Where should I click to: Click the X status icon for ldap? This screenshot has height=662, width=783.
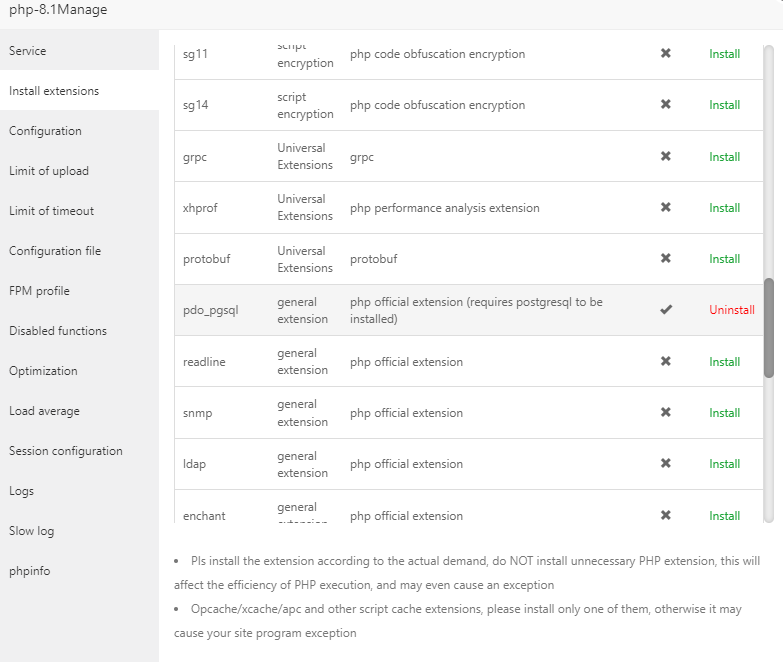pyautogui.click(x=666, y=464)
